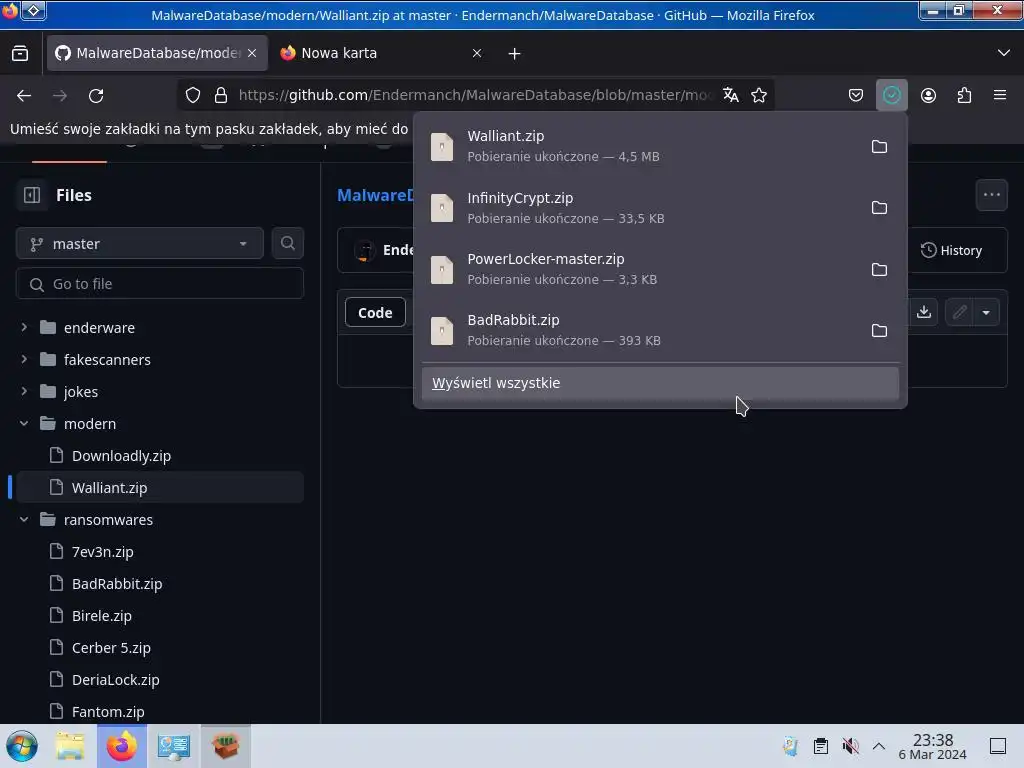Viewport: 1024px width, 768px height.
Task: Collapse the GitHub file tree panel
Action: click(x=31, y=195)
